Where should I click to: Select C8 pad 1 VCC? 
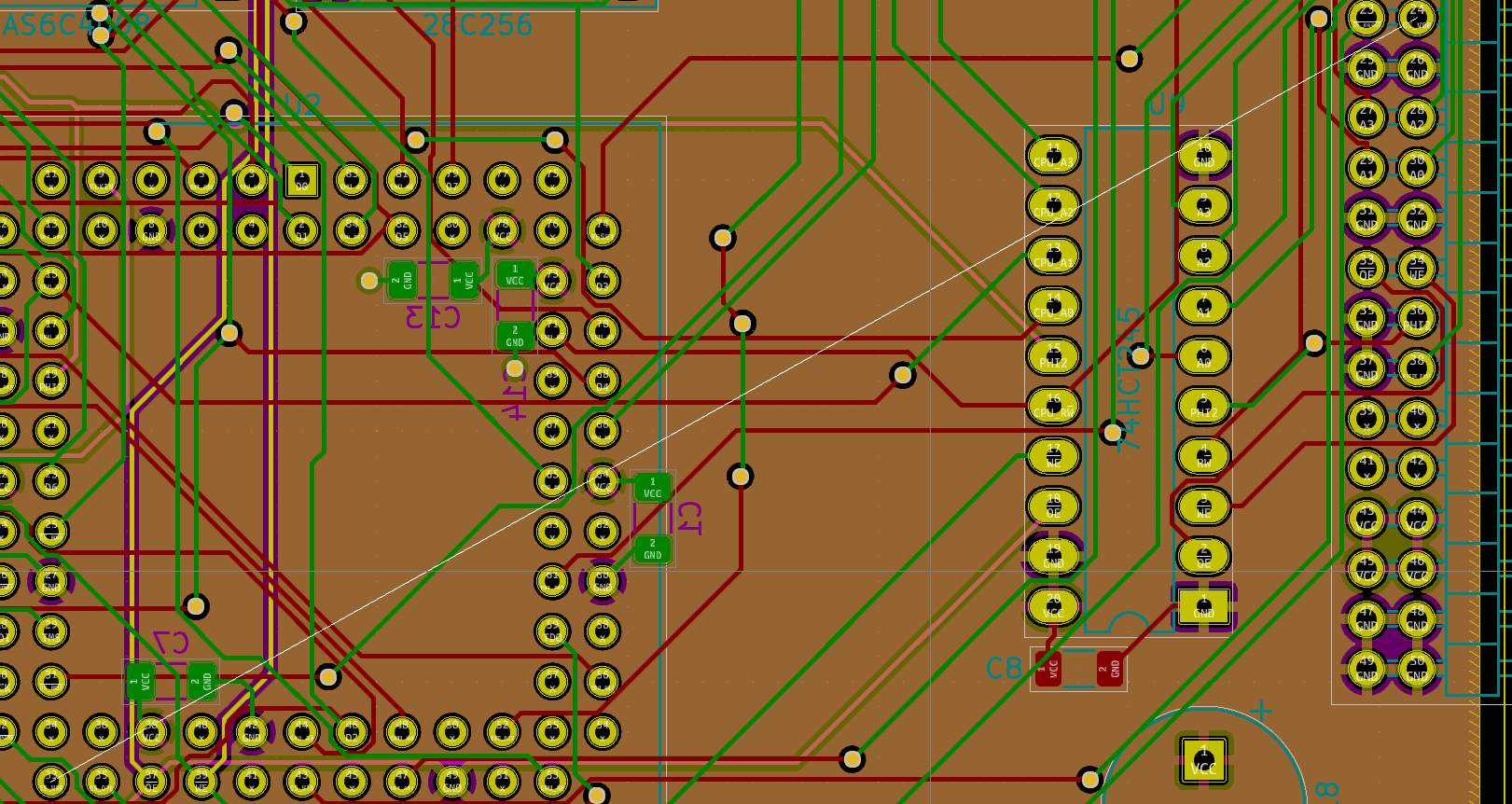coord(1048,669)
